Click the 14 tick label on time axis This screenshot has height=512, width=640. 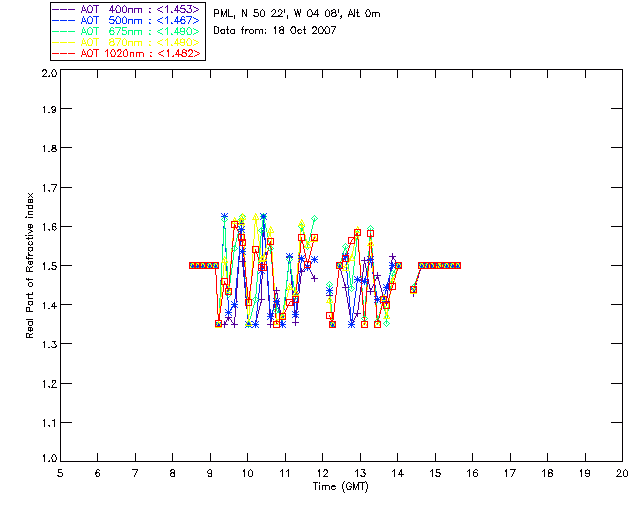pyautogui.click(x=397, y=473)
